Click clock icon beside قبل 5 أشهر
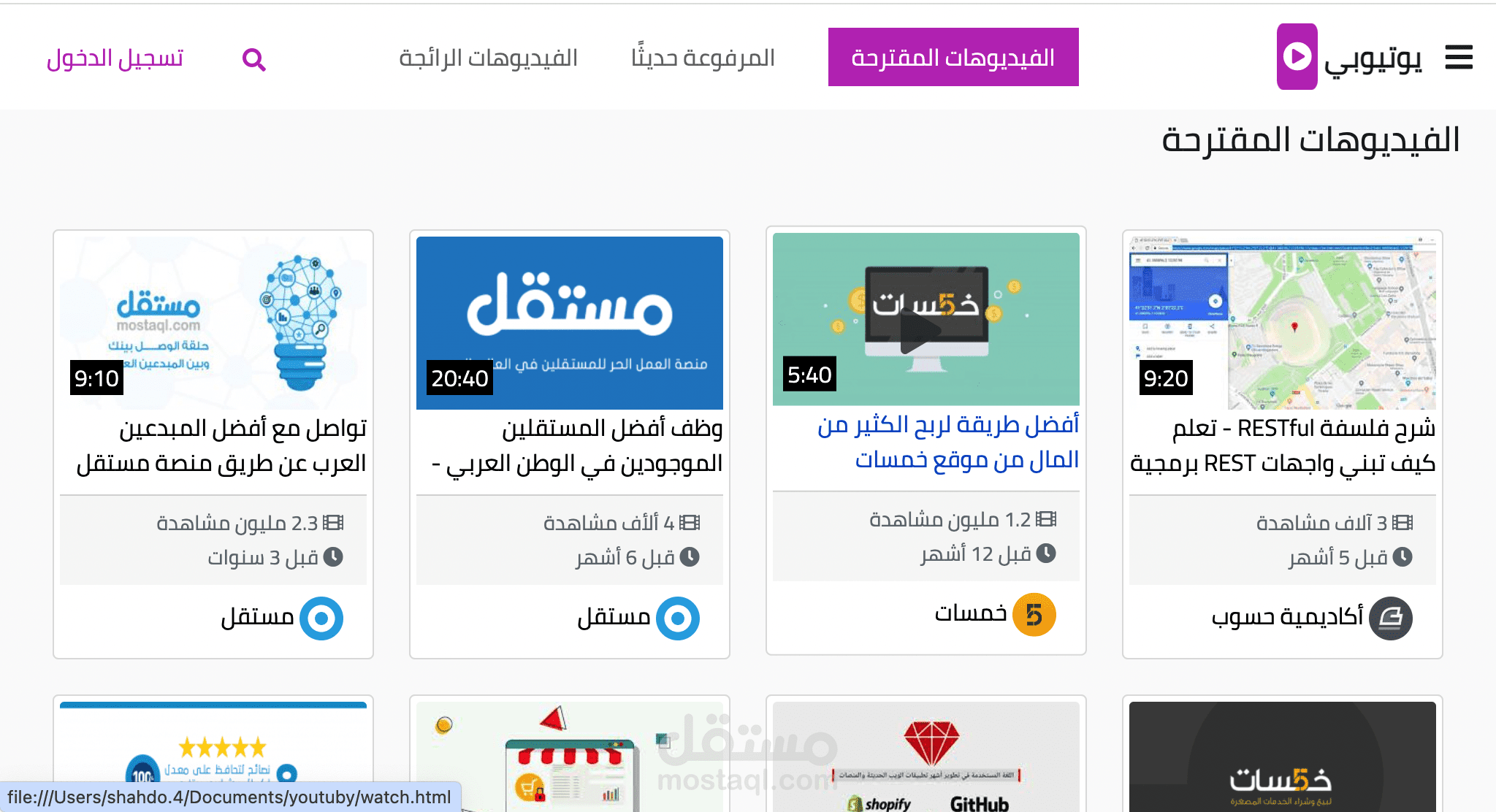The width and height of the screenshot is (1496, 812). point(1402,557)
